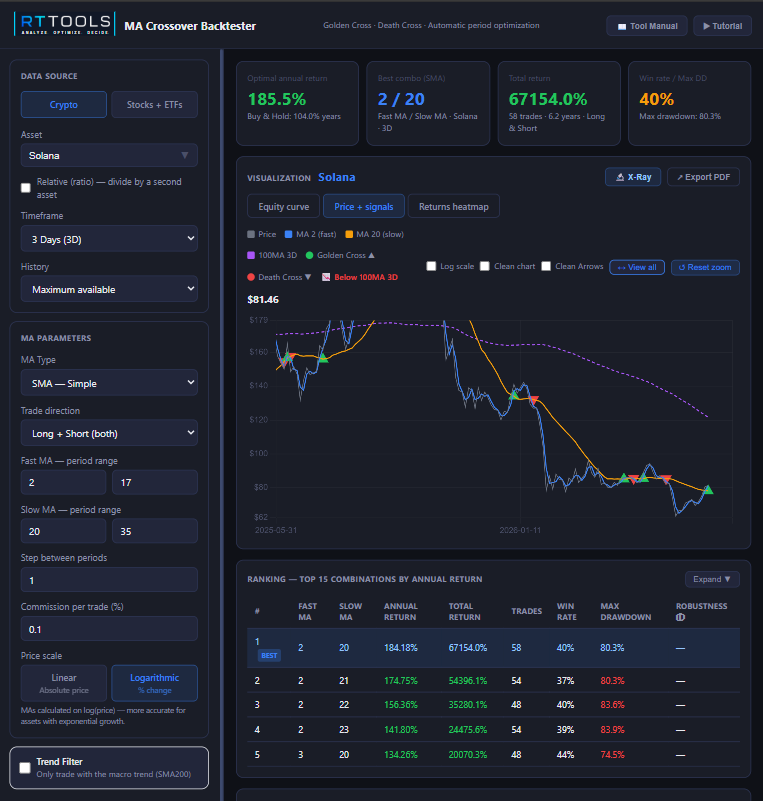Viewport: 763px width, 801px height.
Task: Click the 174.75% annual return cell
Action: pyautogui.click(x=401, y=681)
